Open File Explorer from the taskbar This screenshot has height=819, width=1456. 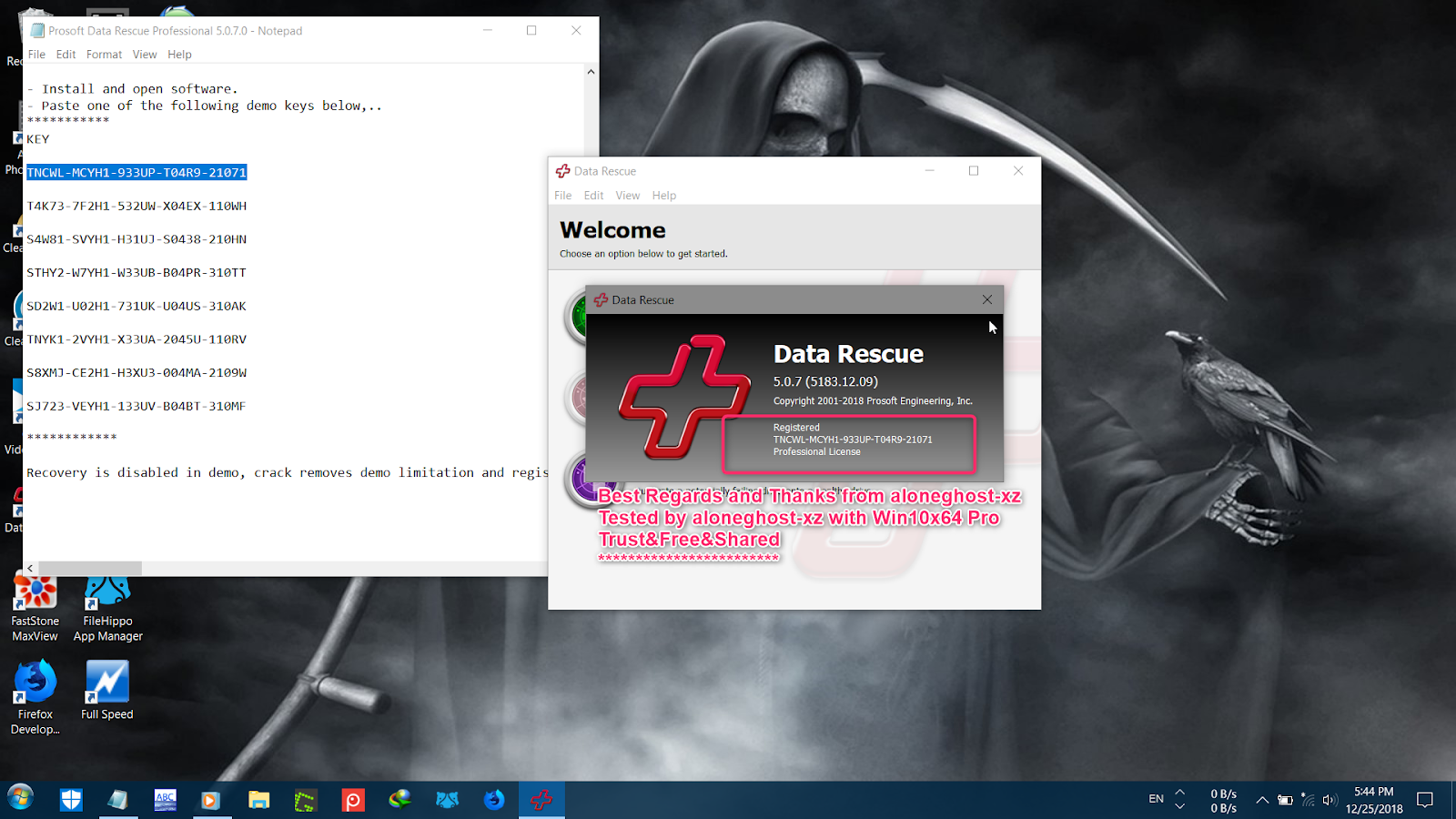click(258, 800)
